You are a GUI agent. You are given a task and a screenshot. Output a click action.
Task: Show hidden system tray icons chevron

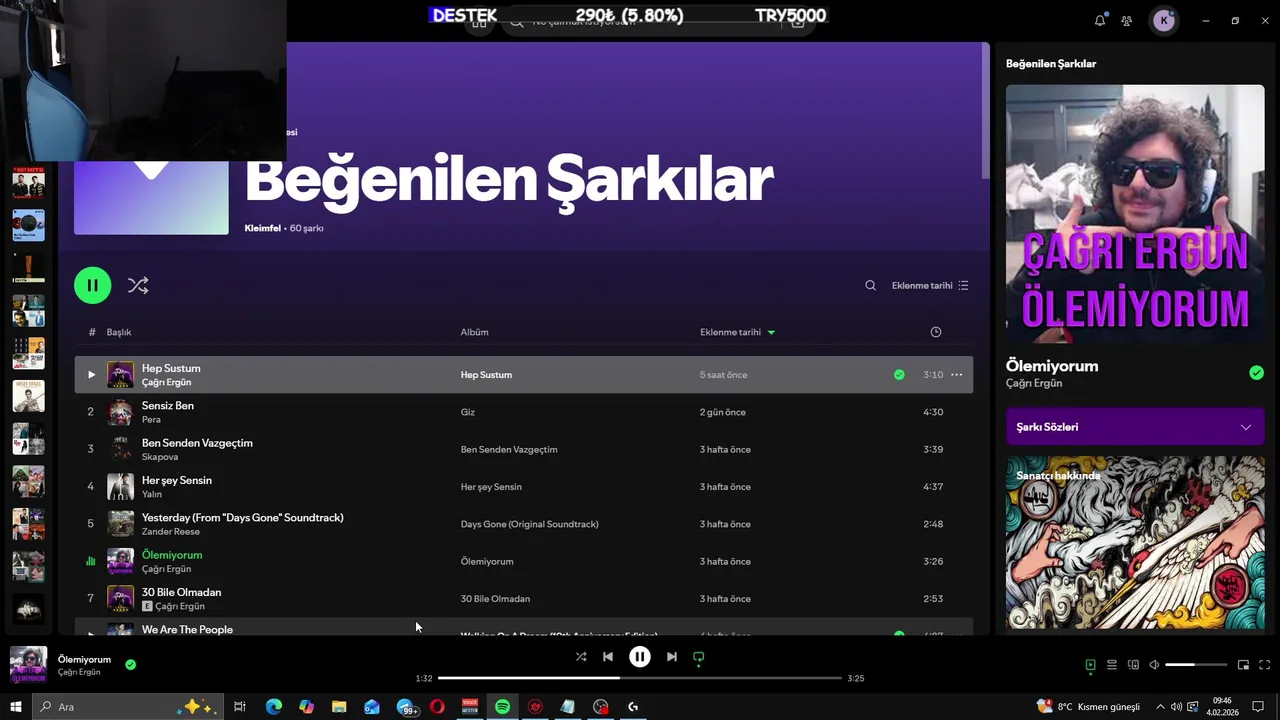pyautogui.click(x=1160, y=707)
